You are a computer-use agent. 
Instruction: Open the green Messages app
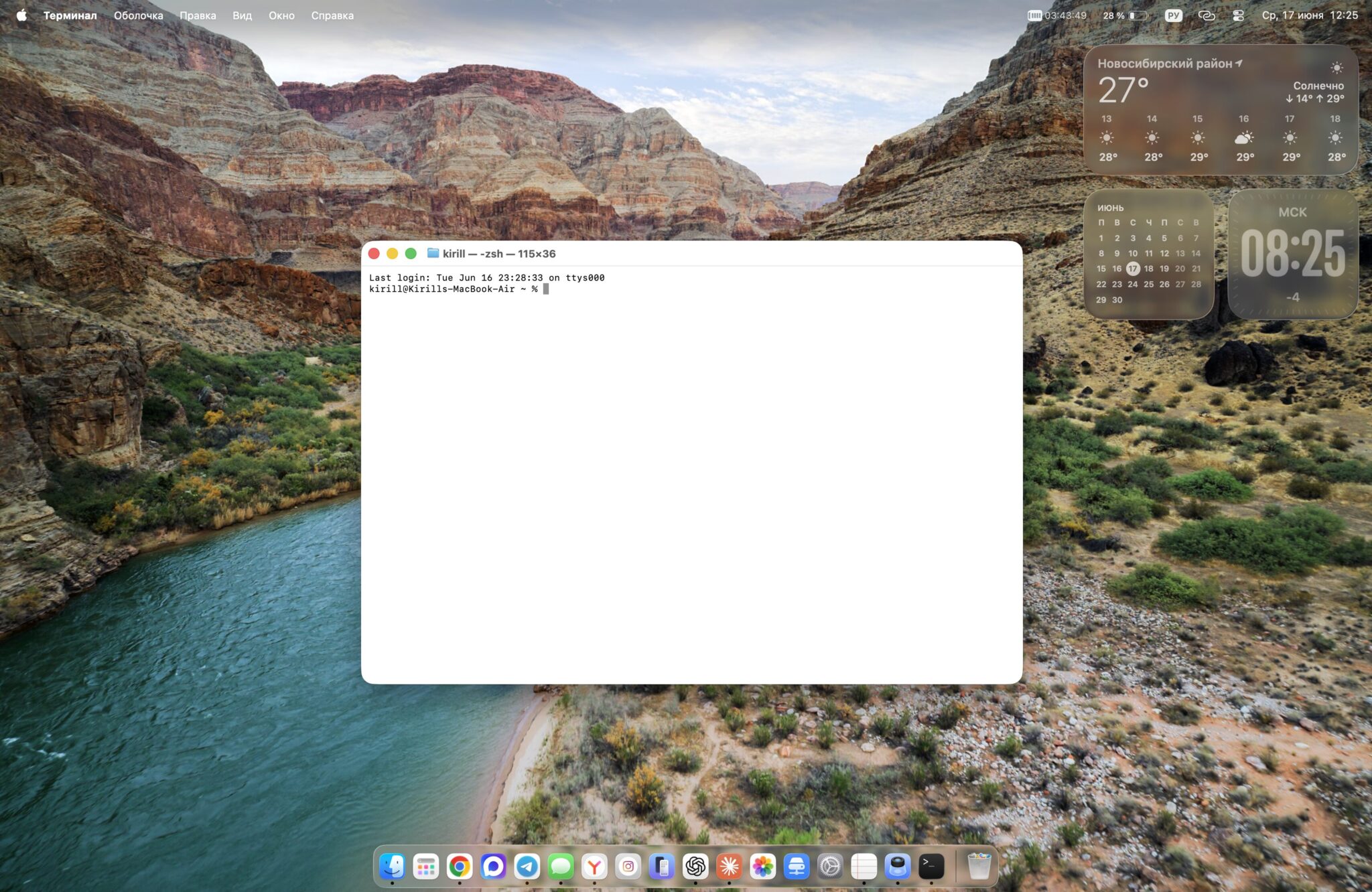click(561, 867)
